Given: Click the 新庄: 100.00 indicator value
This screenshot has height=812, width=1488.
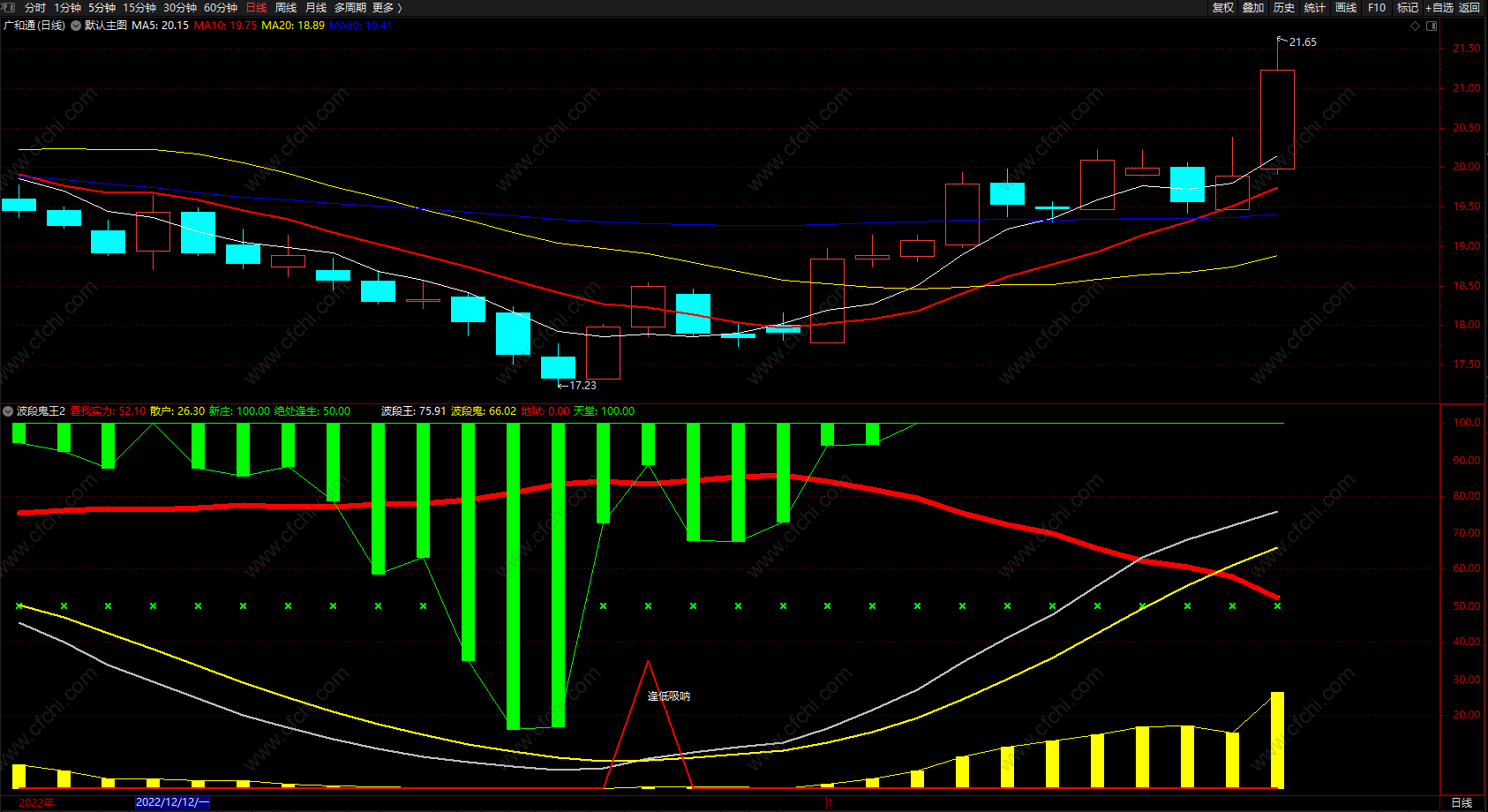Looking at the screenshot, I should 239,411.
